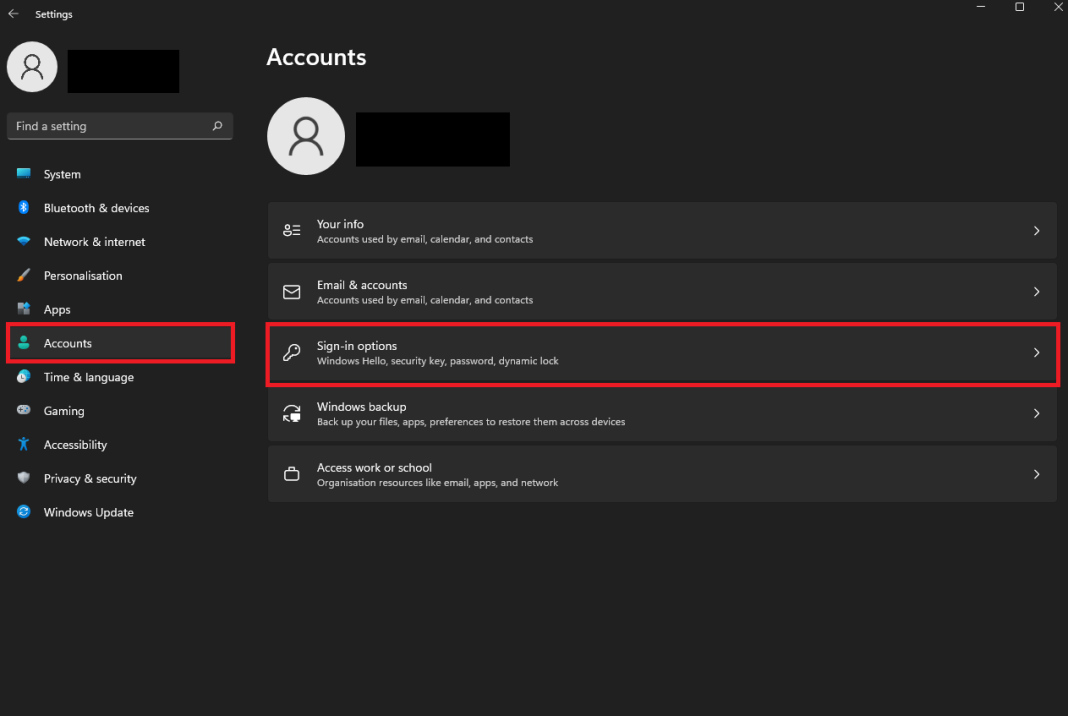Expand the Windows backup row chevron
This screenshot has width=1068, height=716.
click(x=1037, y=413)
